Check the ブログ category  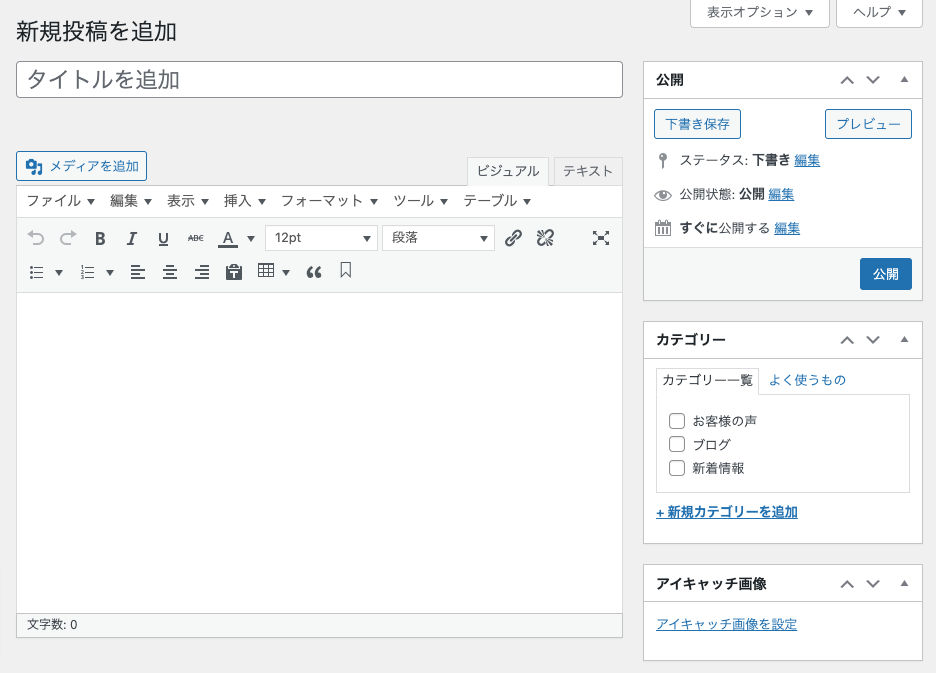[x=677, y=444]
